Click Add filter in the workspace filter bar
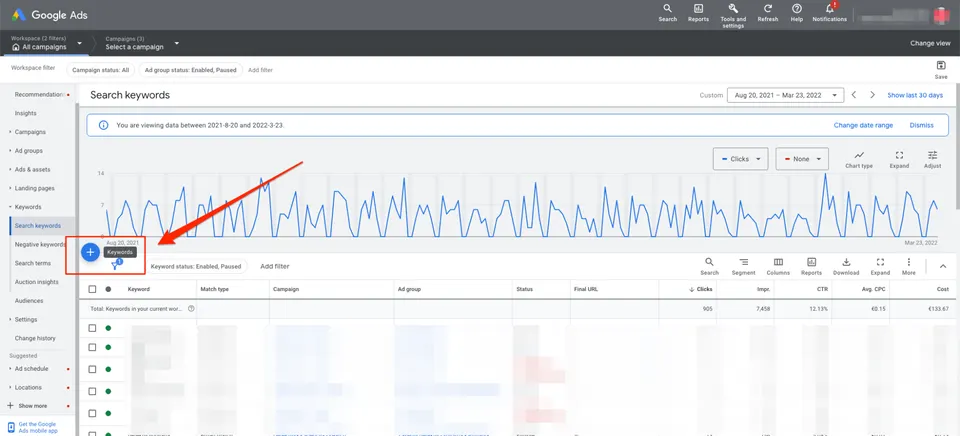This screenshot has height=436, width=960. [260, 70]
